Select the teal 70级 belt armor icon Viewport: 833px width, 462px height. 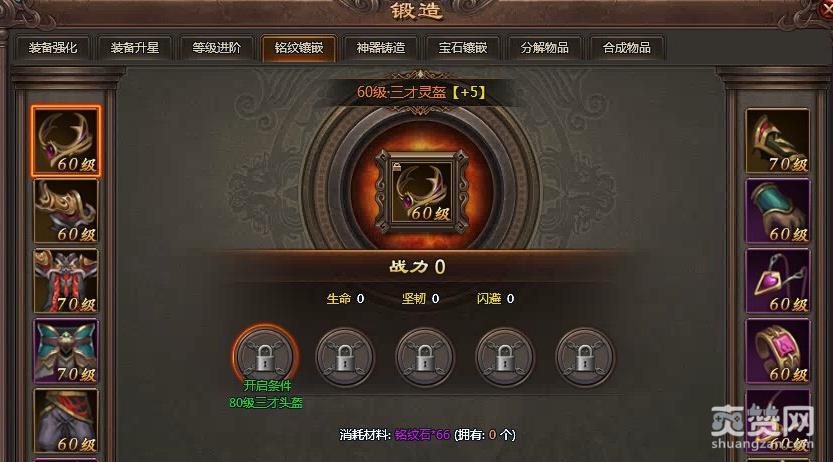pos(66,351)
